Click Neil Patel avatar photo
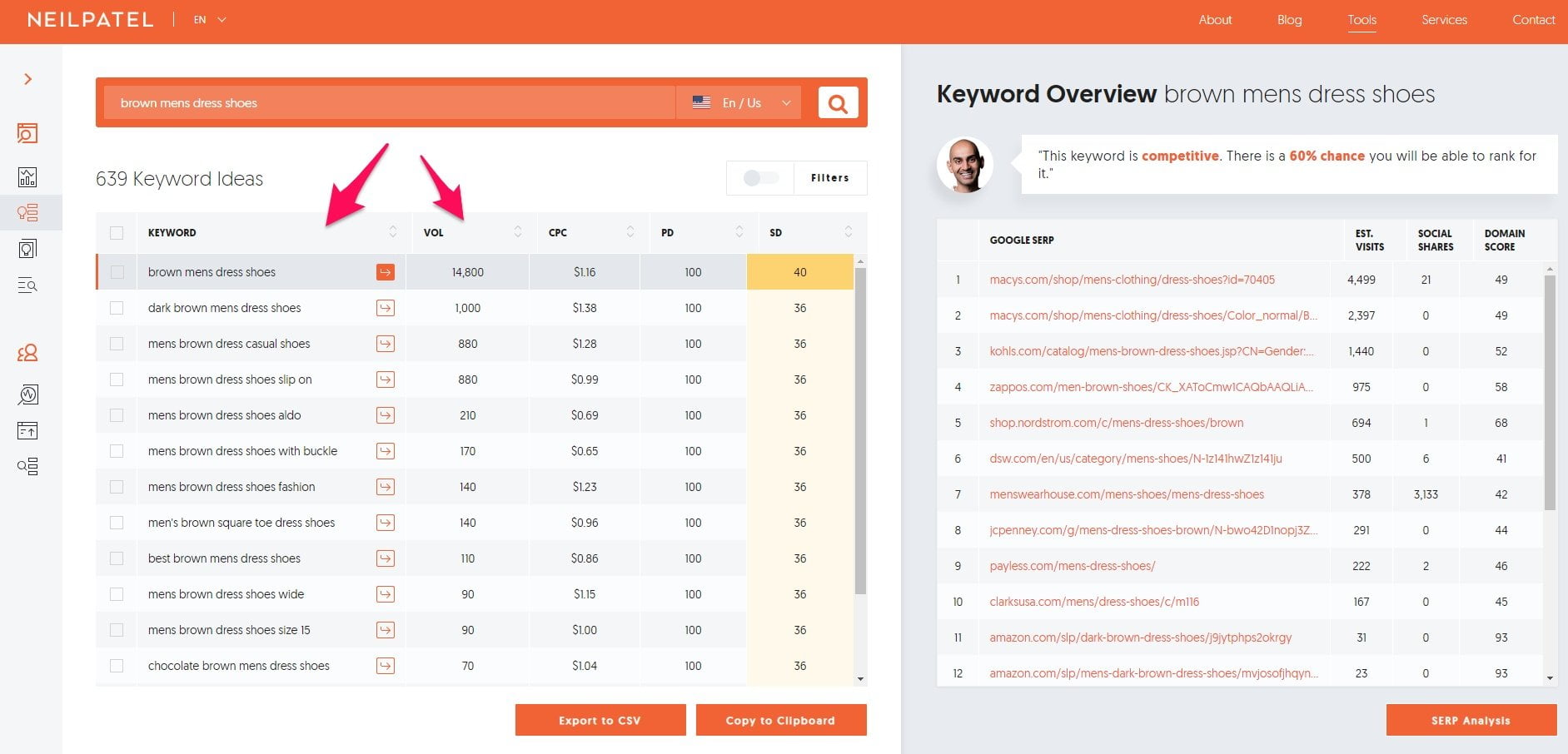The height and width of the screenshot is (754, 1568). pos(965,164)
